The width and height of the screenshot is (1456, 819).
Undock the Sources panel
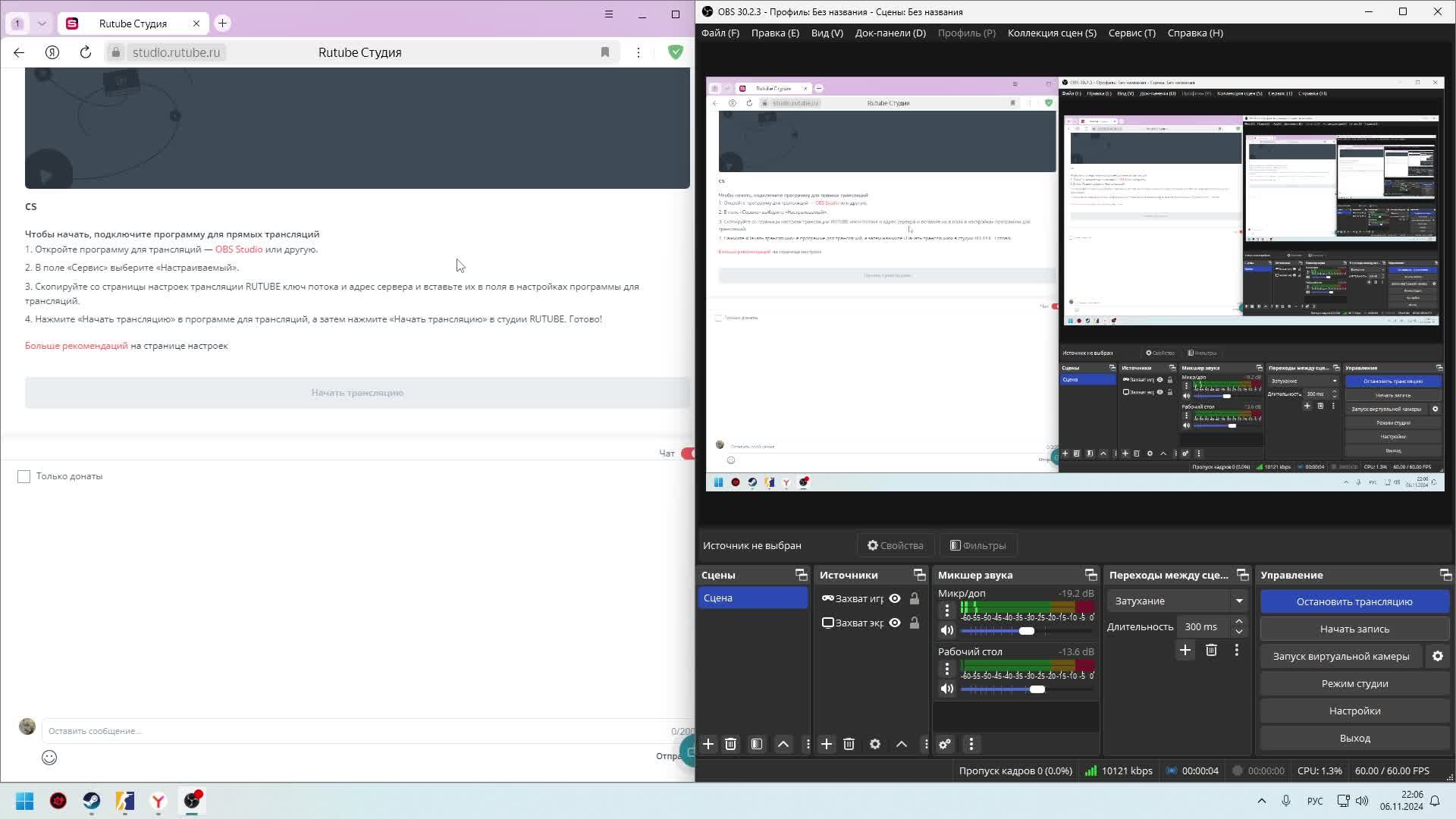[919, 575]
